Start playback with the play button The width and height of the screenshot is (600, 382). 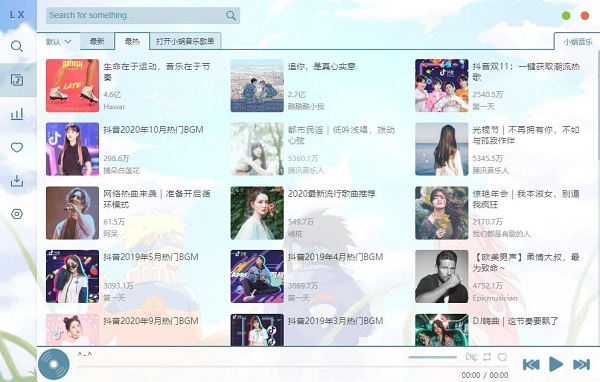pyautogui.click(x=556, y=364)
